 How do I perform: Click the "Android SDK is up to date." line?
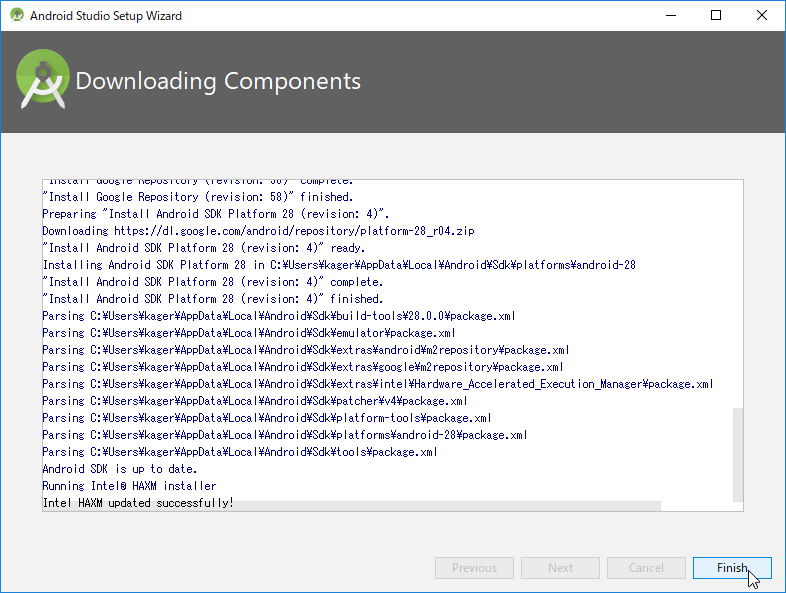(120, 469)
